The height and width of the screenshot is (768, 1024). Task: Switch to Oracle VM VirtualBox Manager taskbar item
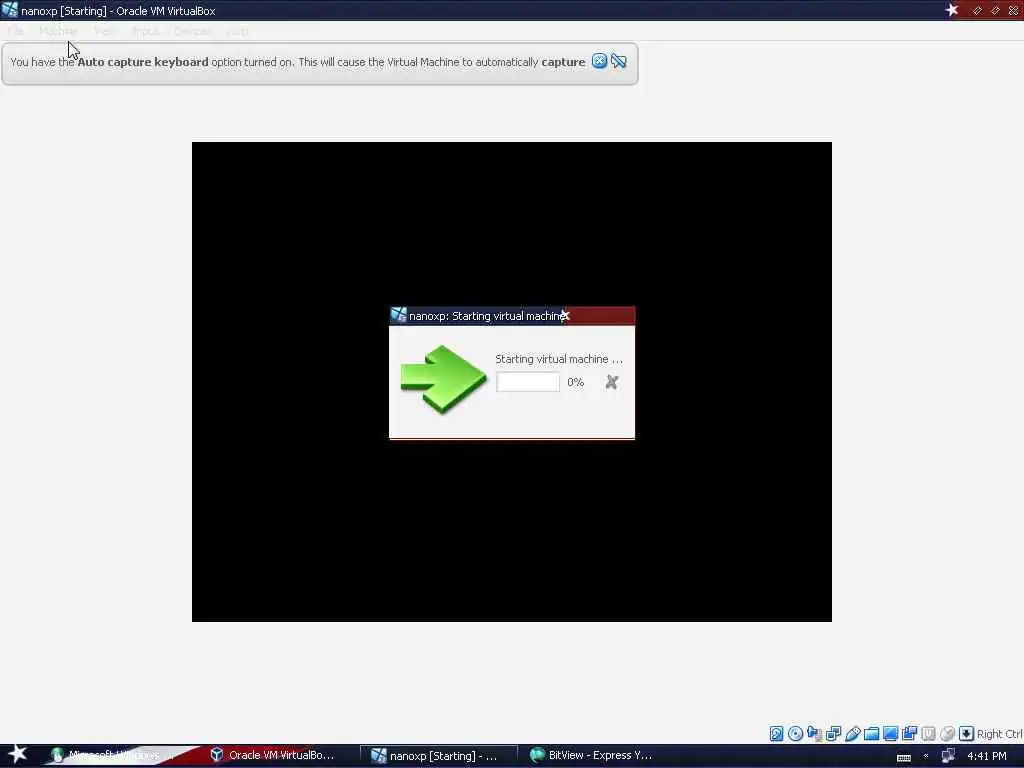(273, 755)
